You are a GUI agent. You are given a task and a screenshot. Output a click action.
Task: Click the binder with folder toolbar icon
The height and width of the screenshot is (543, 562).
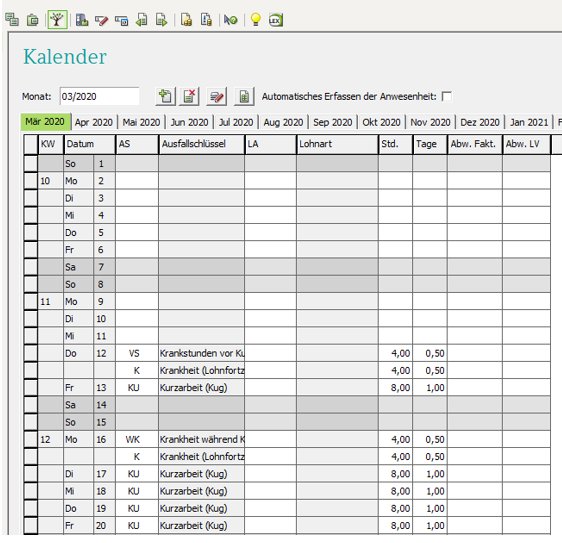pyautogui.click(x=82, y=20)
